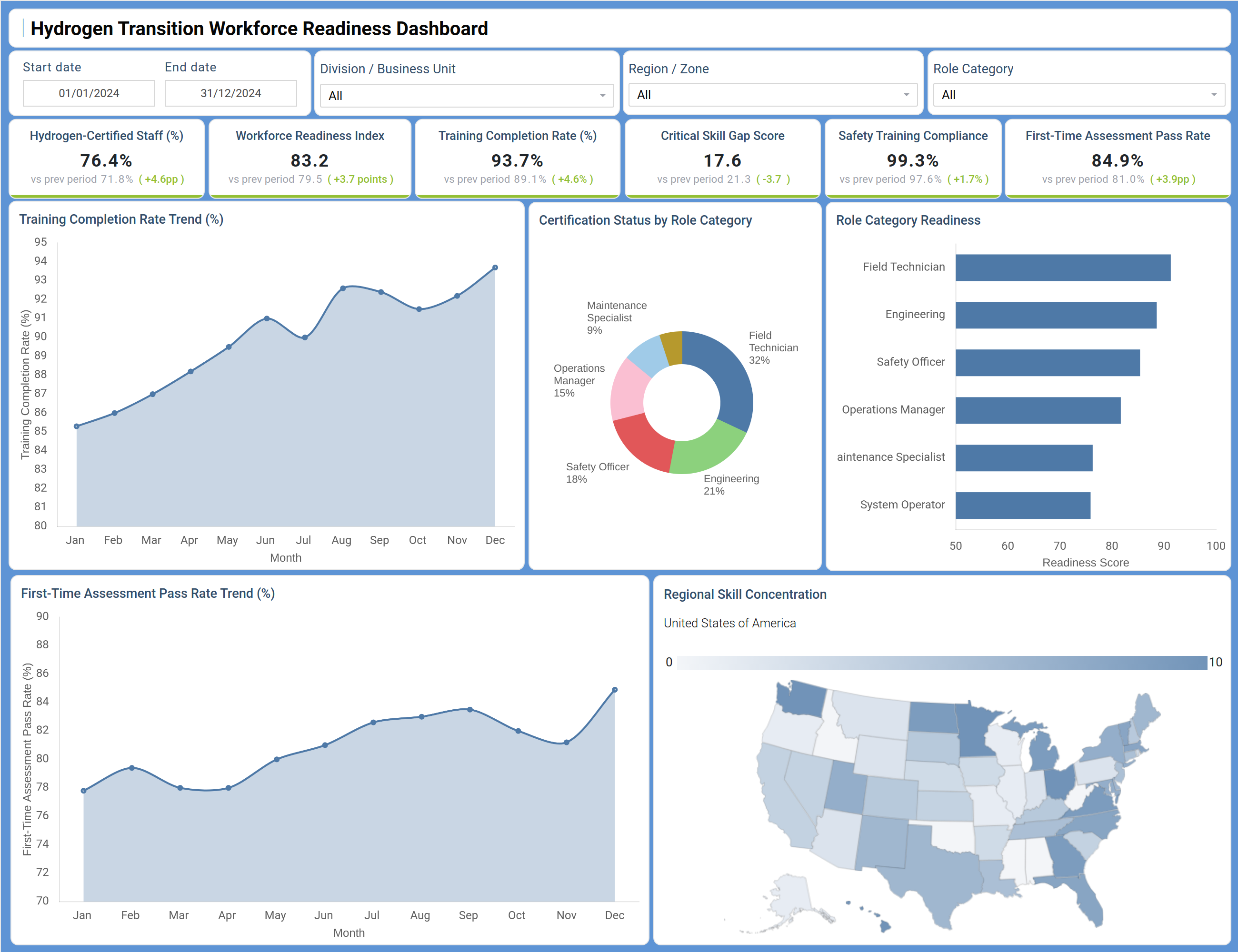Open the Role Category filter dropdown
This screenshot has height=952, width=1238.
click(x=1078, y=95)
